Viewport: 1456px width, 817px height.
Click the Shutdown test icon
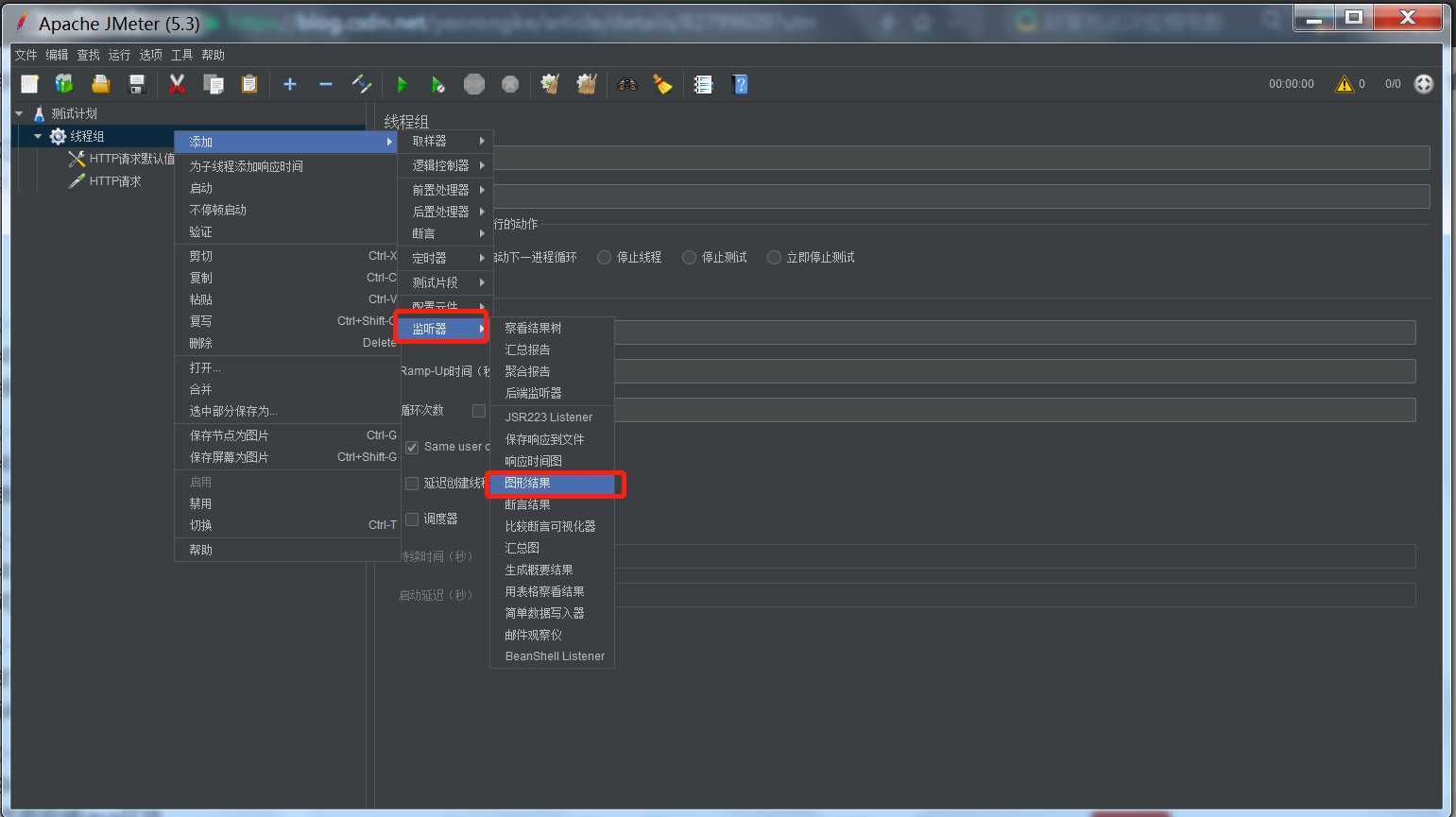[510, 85]
